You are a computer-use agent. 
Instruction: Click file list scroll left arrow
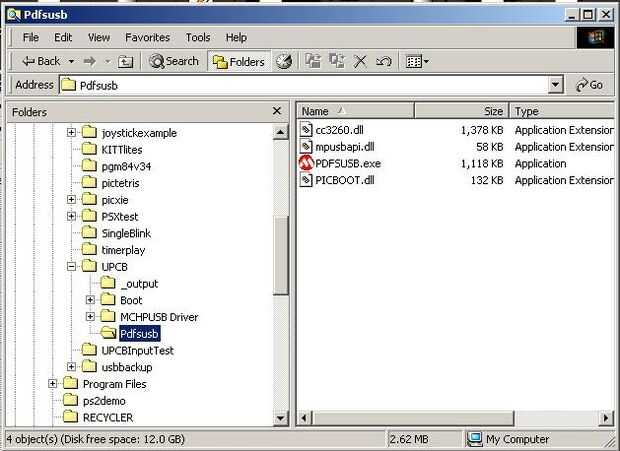[x=304, y=418]
